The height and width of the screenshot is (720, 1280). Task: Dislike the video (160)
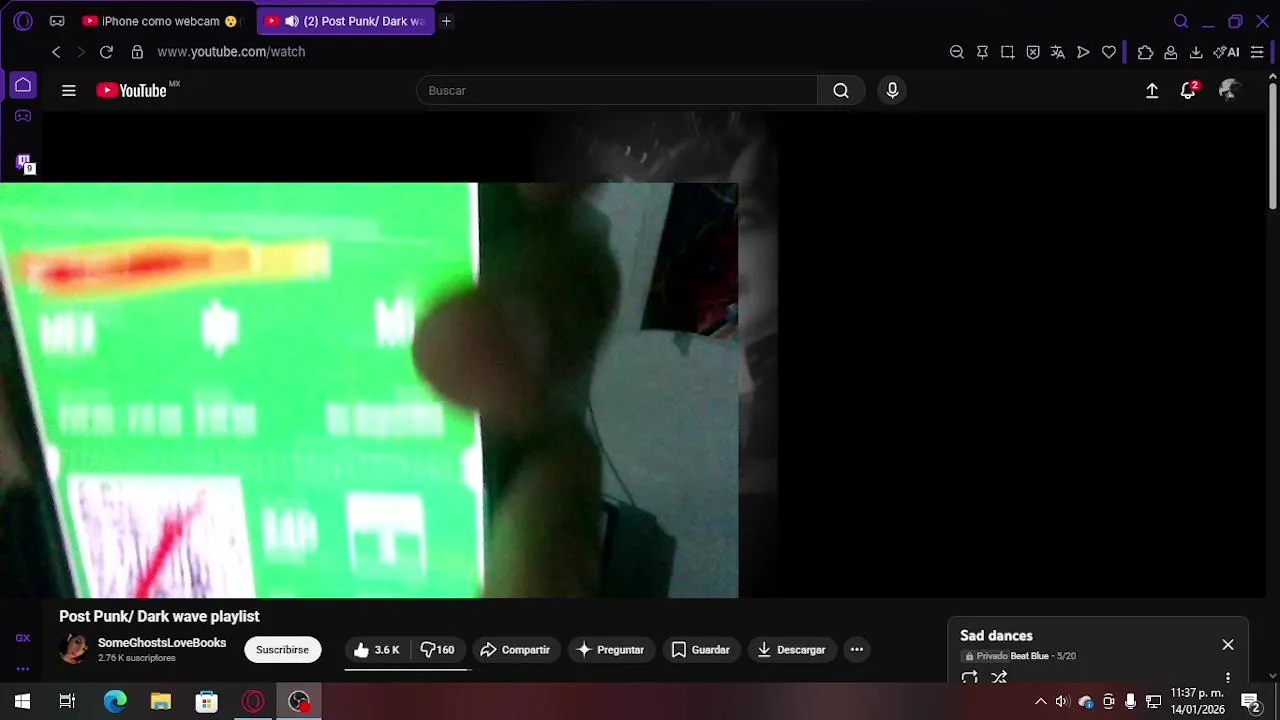[437, 650]
